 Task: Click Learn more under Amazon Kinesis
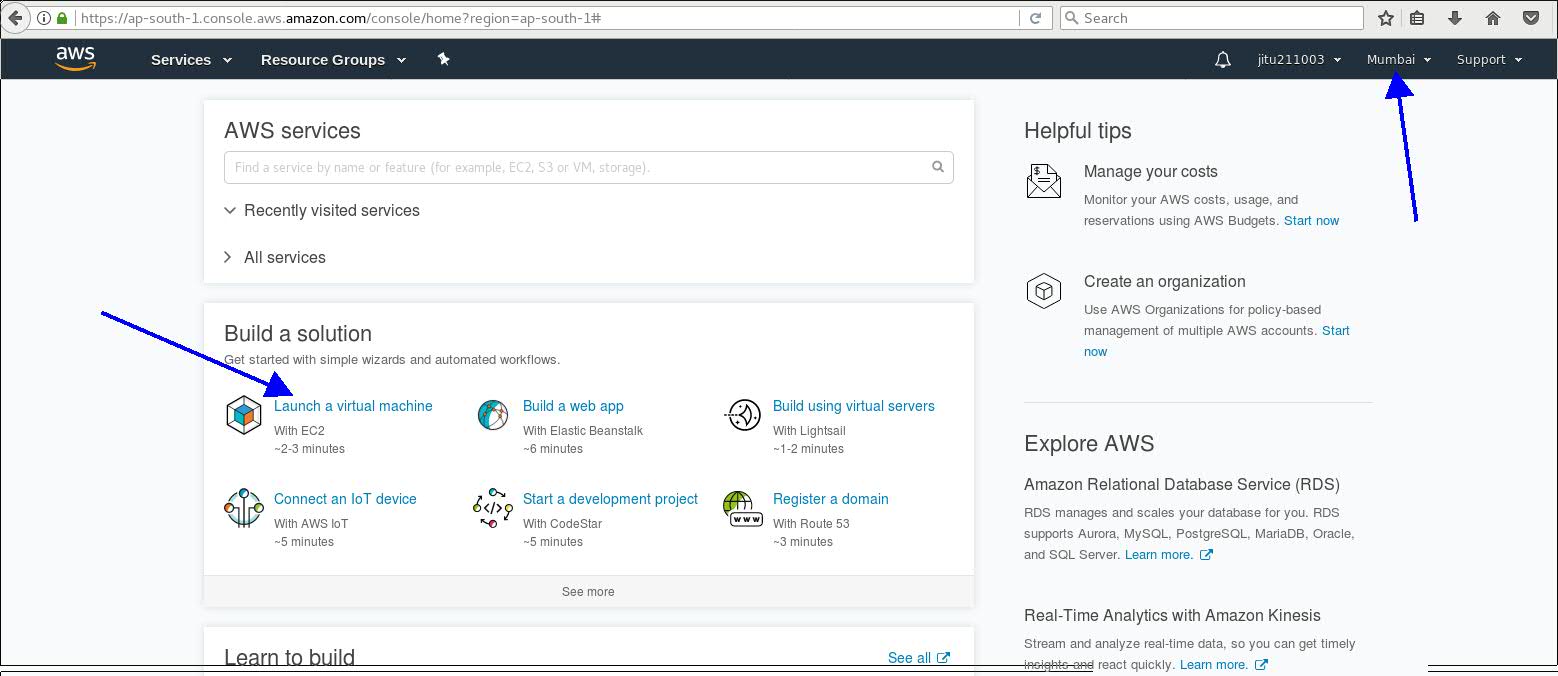[x=1213, y=665]
